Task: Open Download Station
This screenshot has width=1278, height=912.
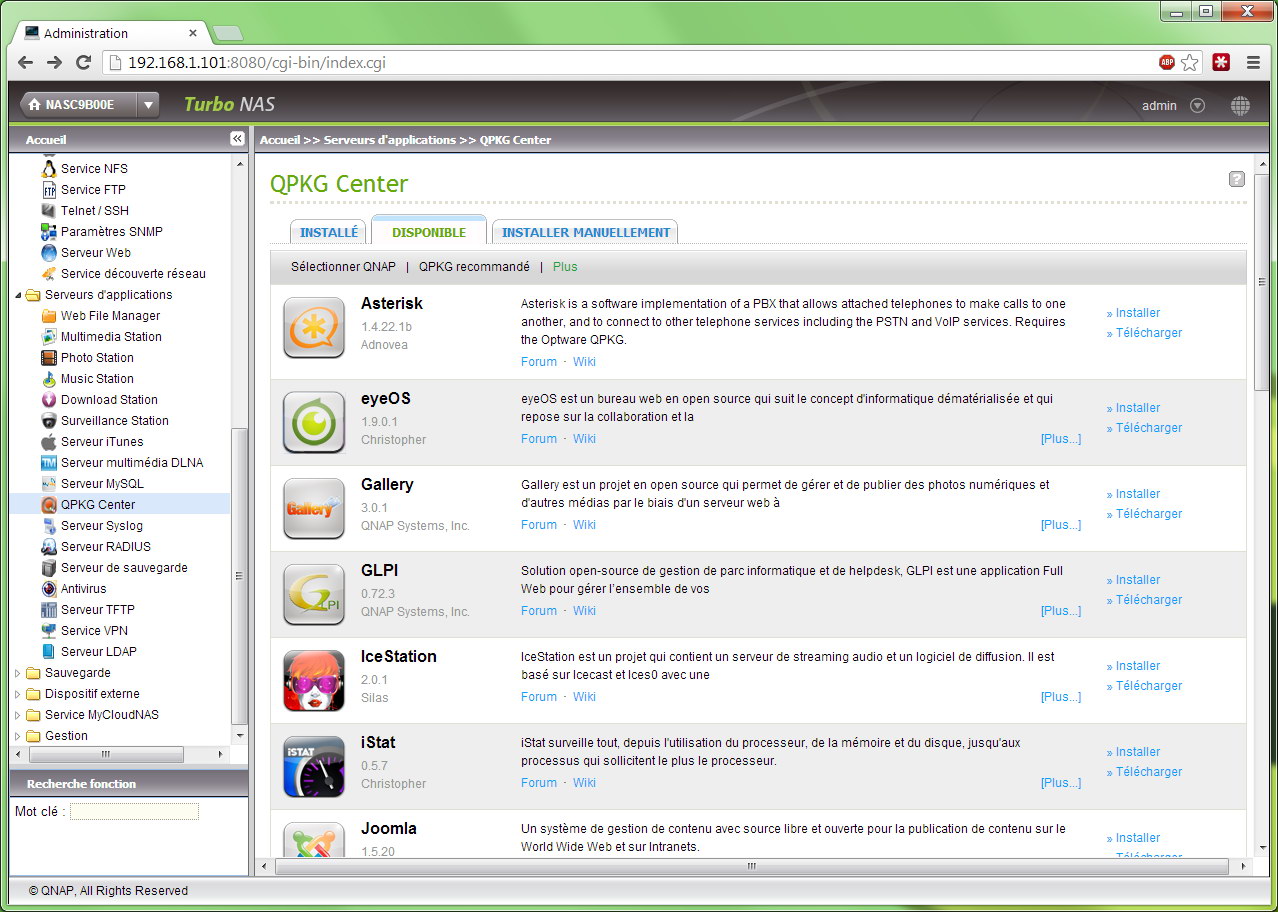Action: click(x=109, y=399)
